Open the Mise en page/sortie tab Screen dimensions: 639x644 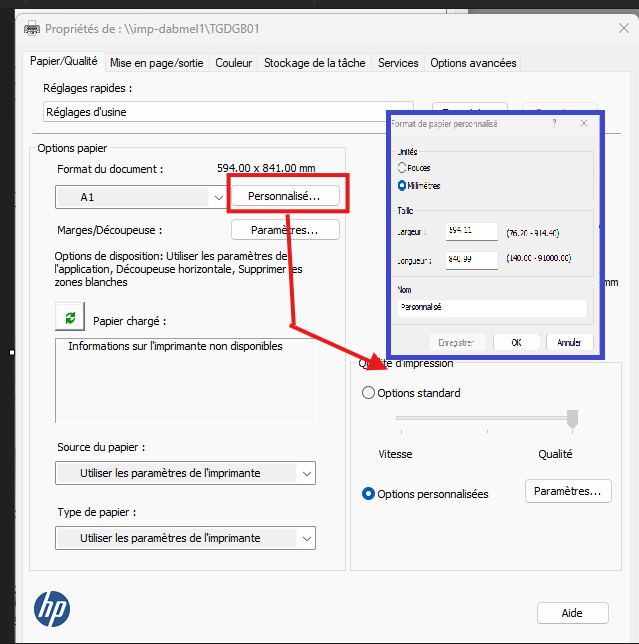coord(157,63)
